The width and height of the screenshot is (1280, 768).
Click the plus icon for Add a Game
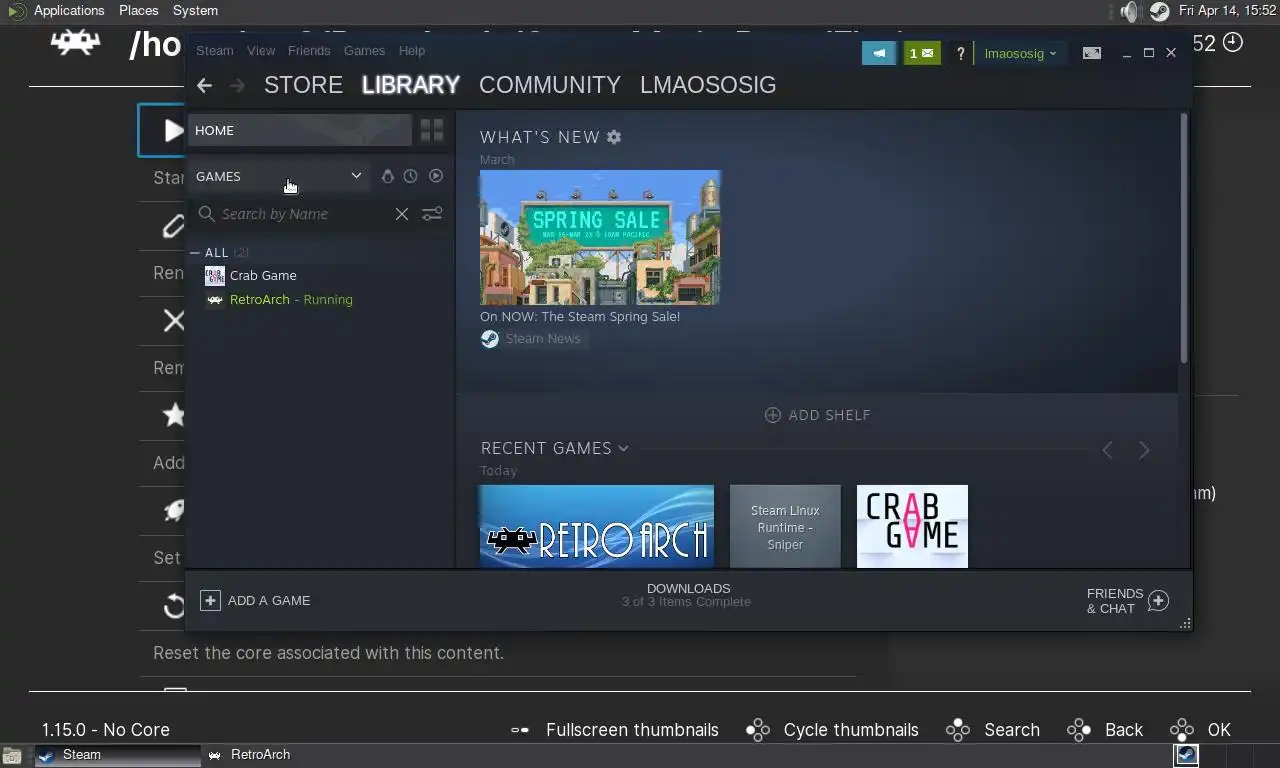pos(210,600)
